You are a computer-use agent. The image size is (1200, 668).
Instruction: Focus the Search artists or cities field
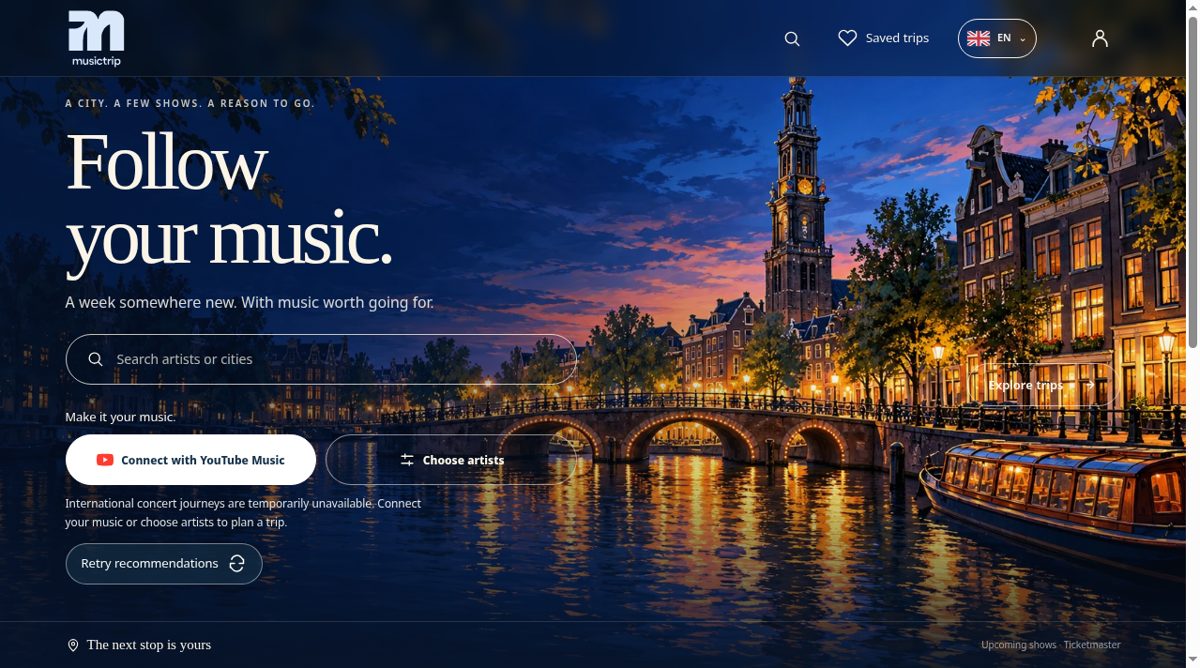tap(321, 359)
